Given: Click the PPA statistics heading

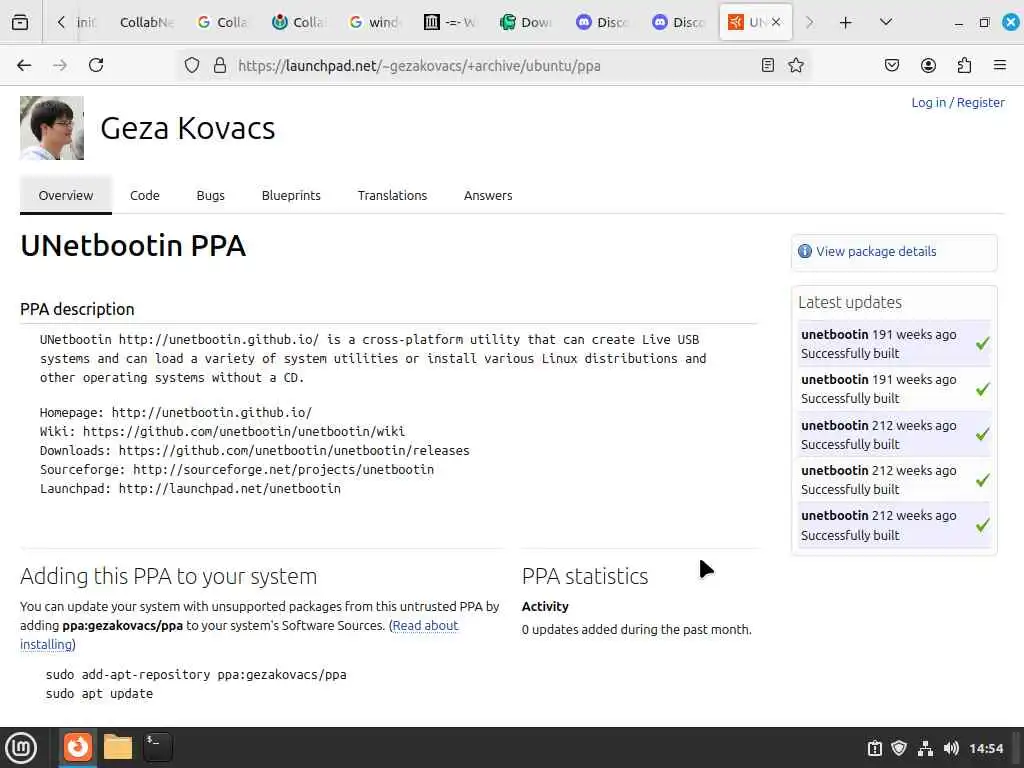Looking at the screenshot, I should (585, 576).
